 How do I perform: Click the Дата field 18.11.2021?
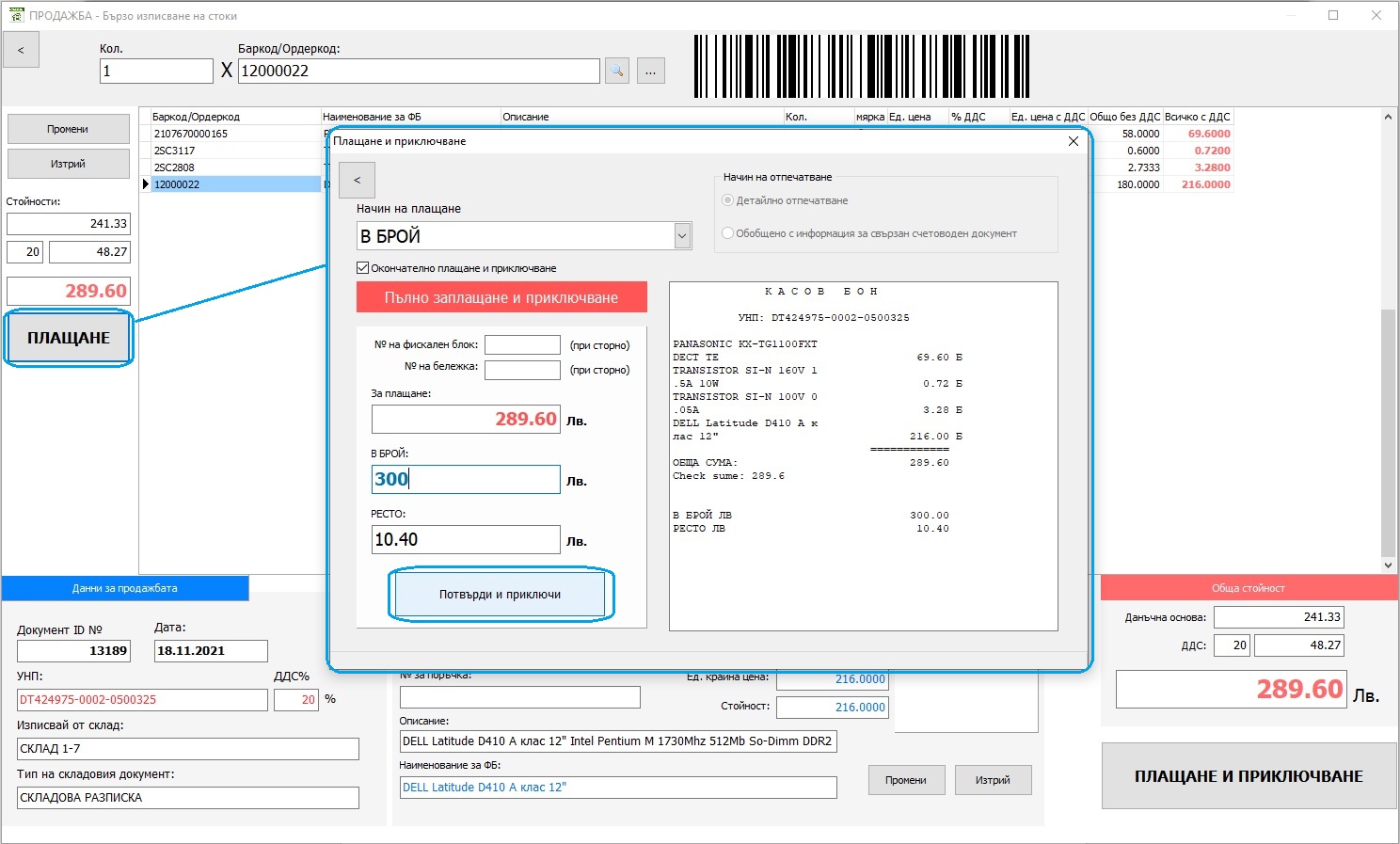211,650
